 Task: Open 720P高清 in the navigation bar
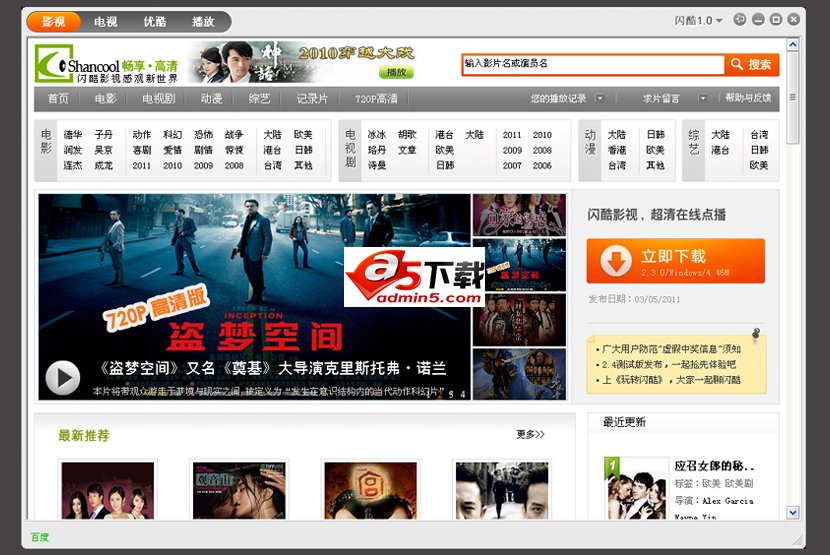tap(376, 99)
